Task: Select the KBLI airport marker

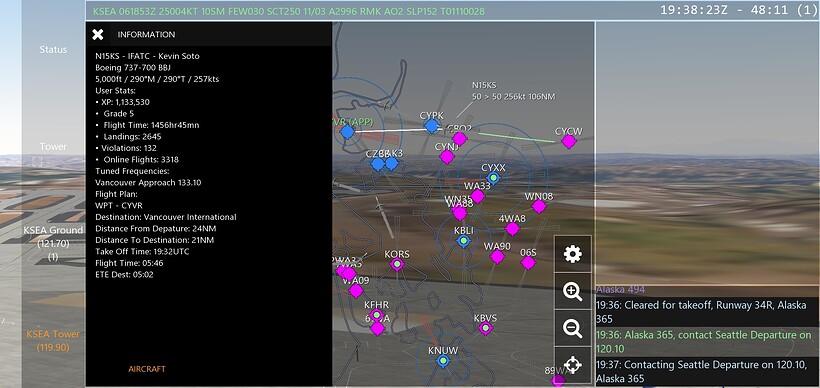Action: click(x=464, y=241)
